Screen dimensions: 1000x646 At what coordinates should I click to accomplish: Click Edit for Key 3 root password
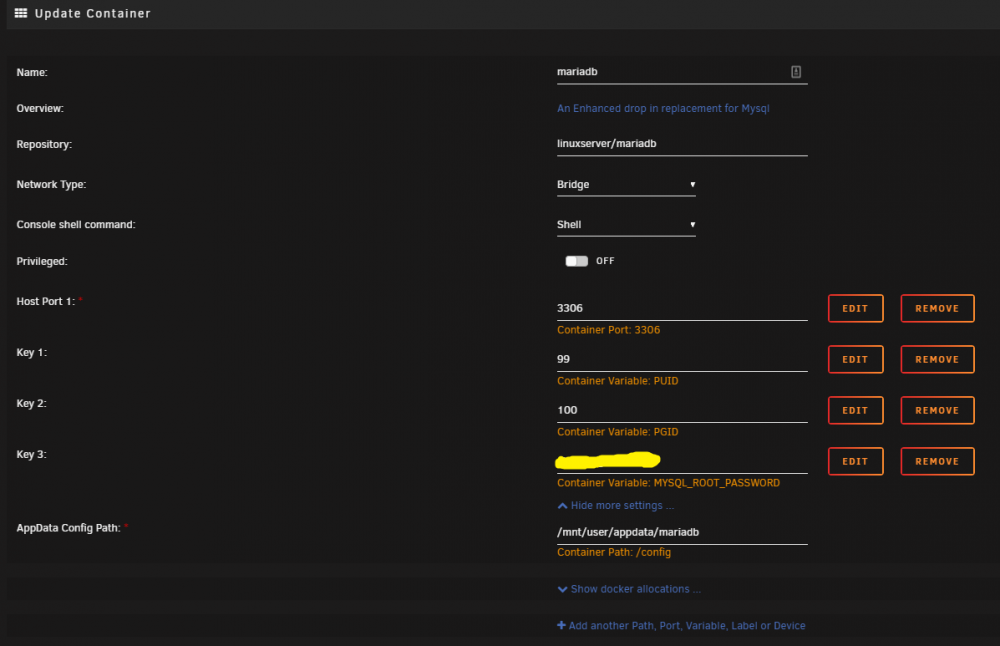[855, 461]
